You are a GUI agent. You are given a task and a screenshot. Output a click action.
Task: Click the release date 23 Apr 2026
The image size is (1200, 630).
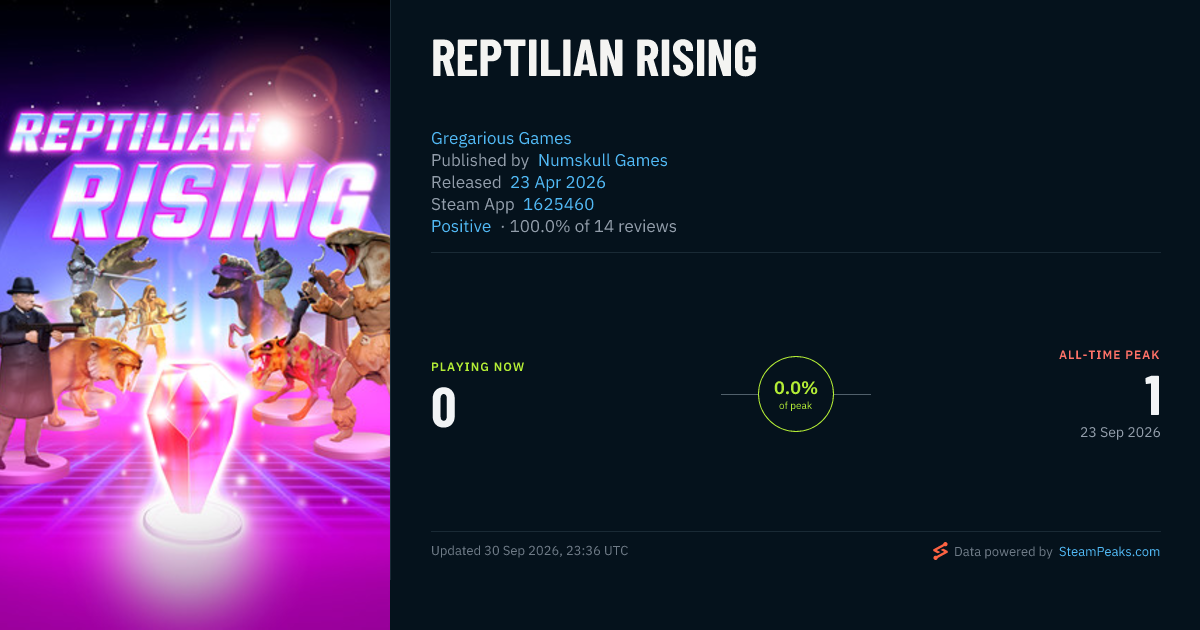(x=558, y=182)
